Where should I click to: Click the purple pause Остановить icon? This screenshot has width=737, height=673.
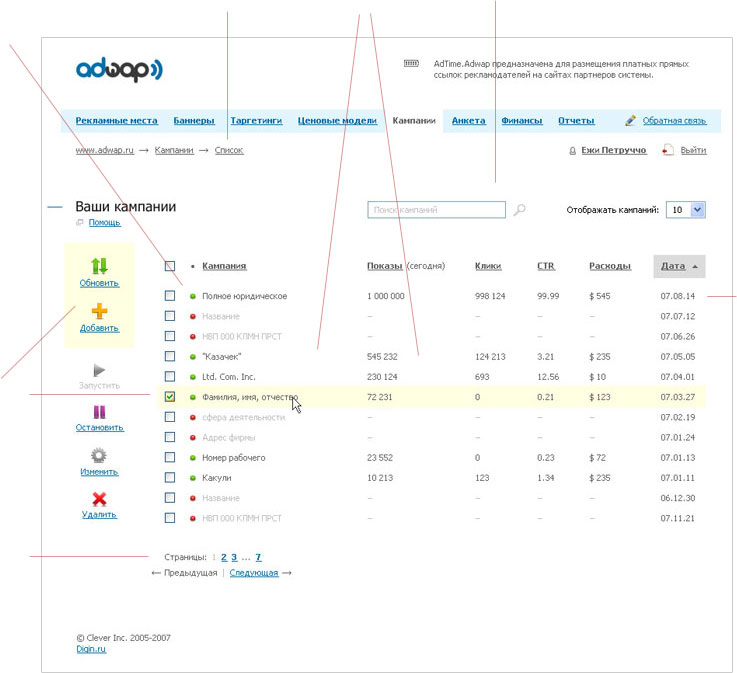pos(99,412)
